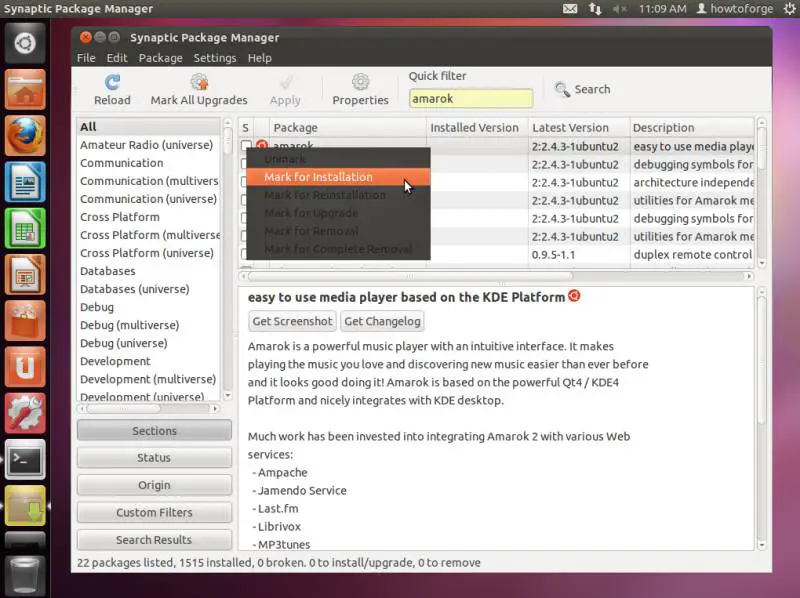
Task: Click the Custom Filters button
Action: pyautogui.click(x=154, y=512)
